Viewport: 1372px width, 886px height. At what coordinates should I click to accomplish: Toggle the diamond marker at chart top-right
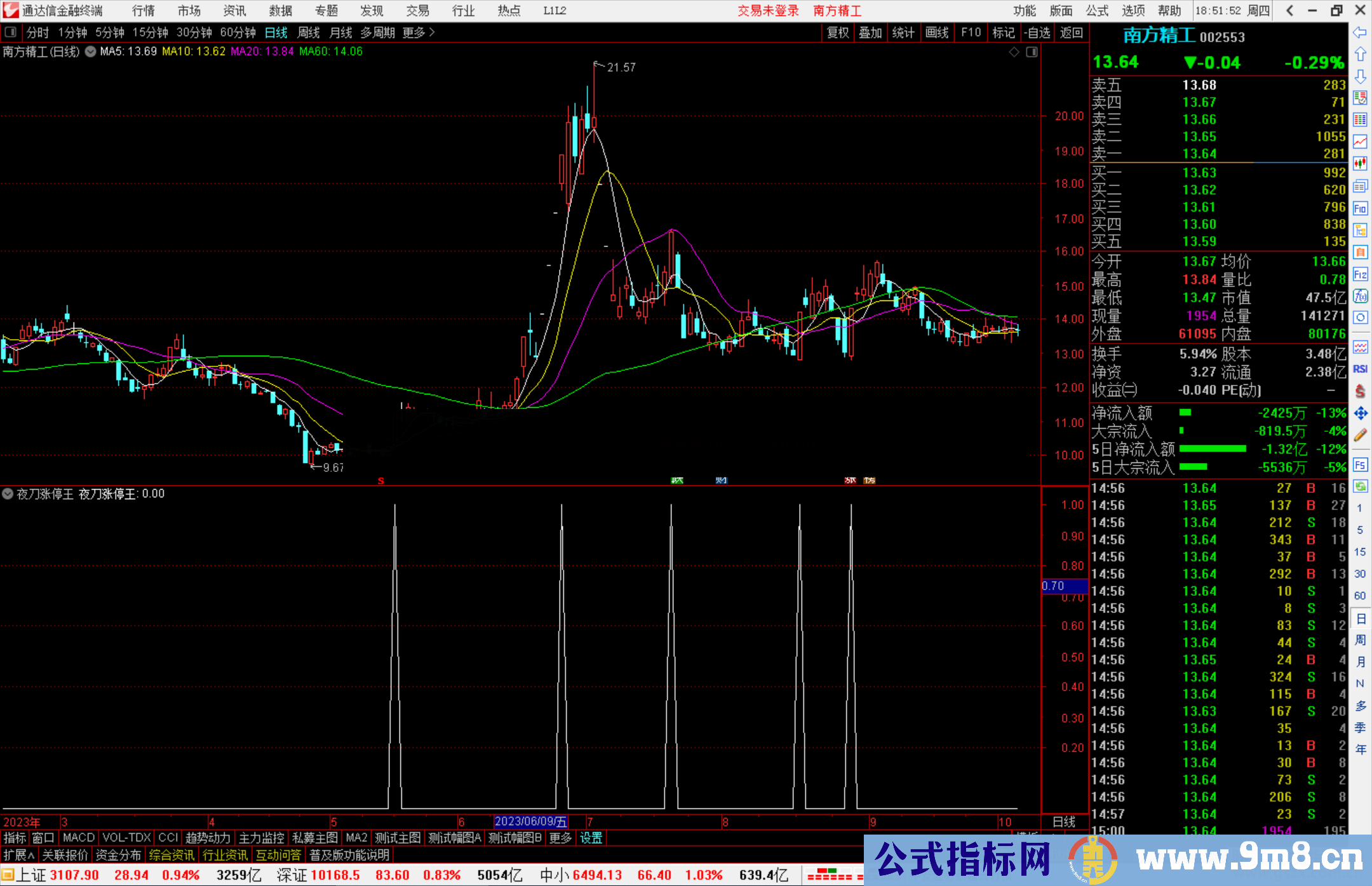click(1014, 52)
